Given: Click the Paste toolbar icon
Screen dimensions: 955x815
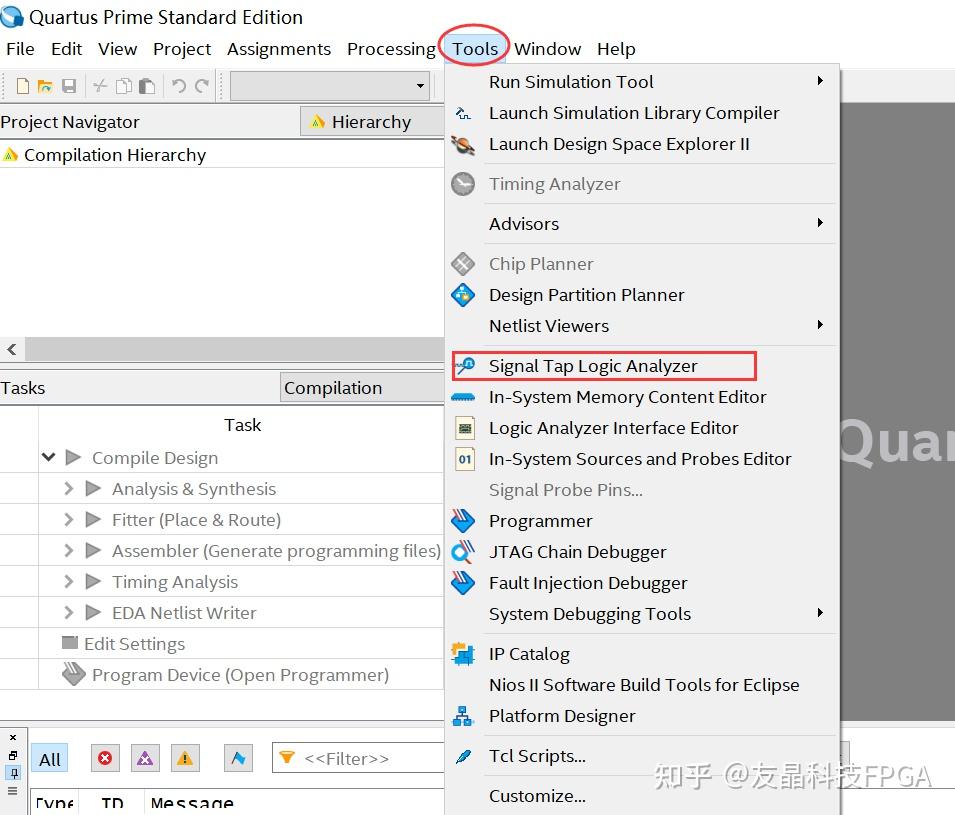Looking at the screenshot, I should click(x=147, y=86).
